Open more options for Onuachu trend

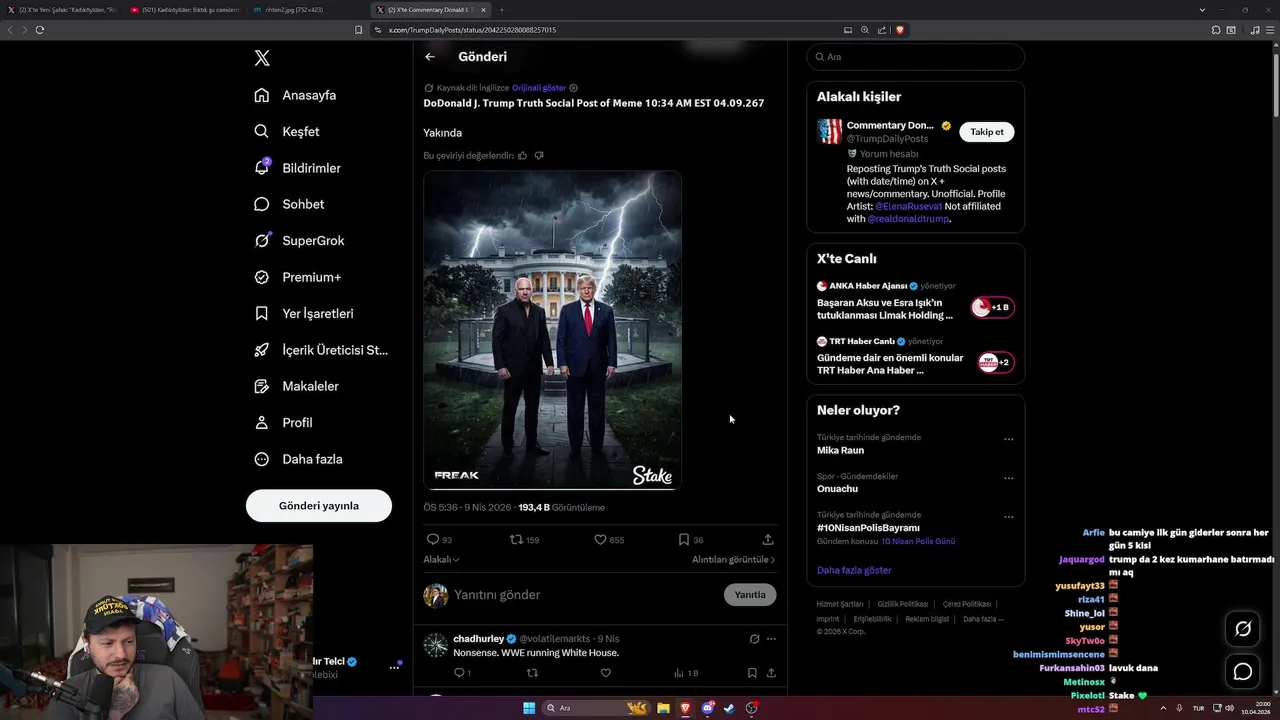(1008, 478)
